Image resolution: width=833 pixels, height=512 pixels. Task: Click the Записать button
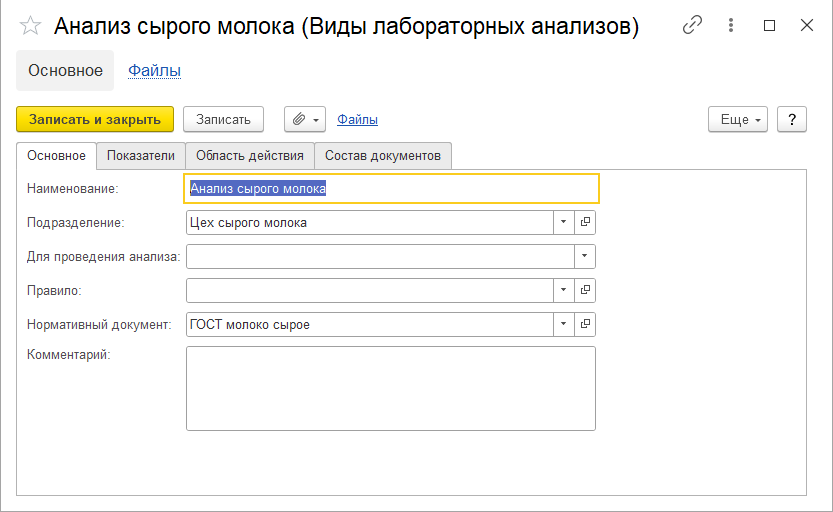click(223, 119)
